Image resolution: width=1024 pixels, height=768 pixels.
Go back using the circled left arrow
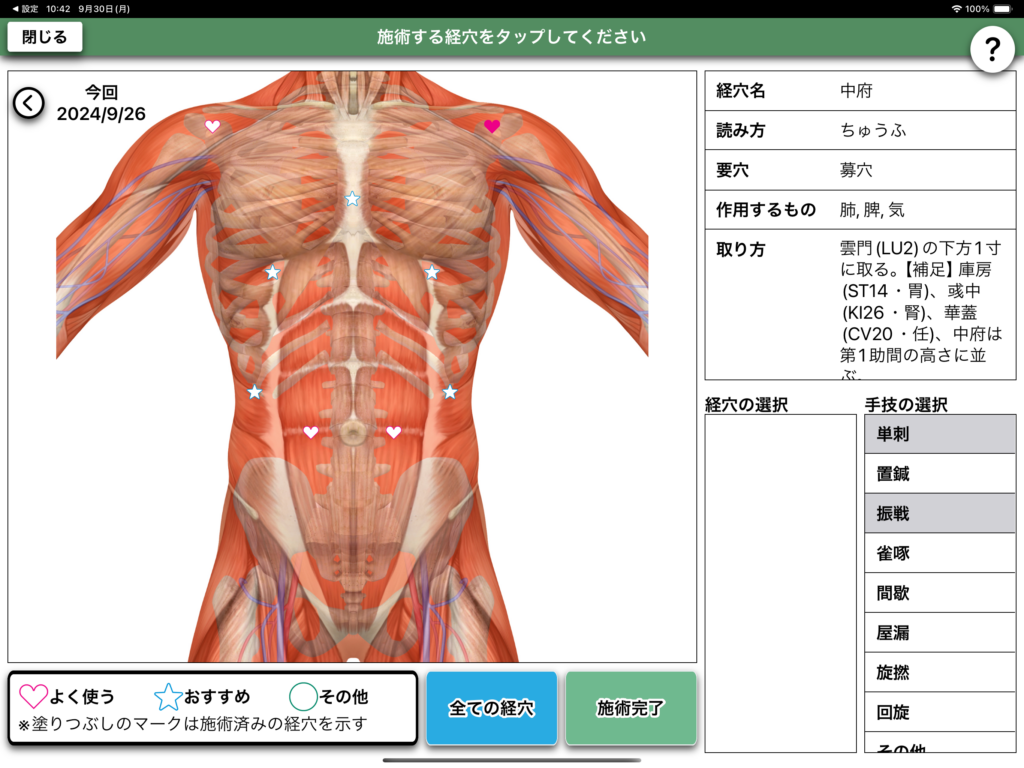(x=29, y=102)
